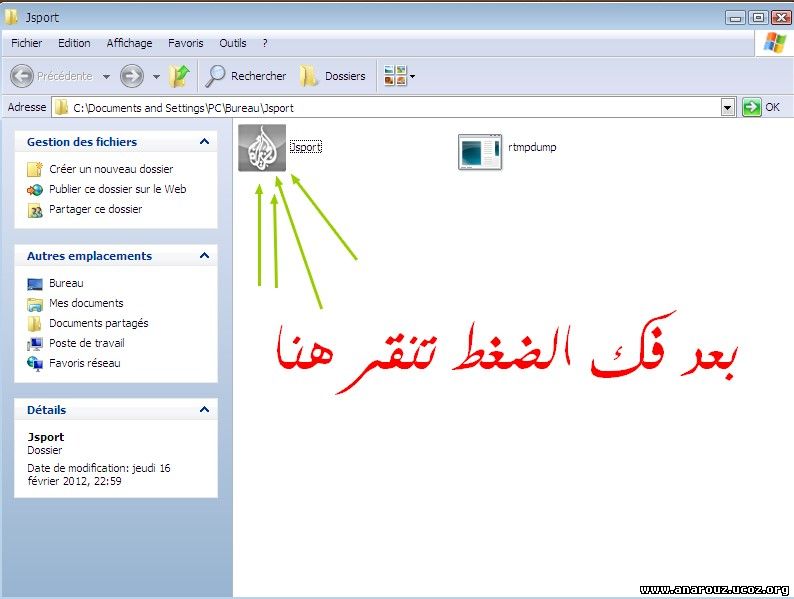Click the green OK go arrow
Image resolution: width=794 pixels, height=599 pixels.
751,107
